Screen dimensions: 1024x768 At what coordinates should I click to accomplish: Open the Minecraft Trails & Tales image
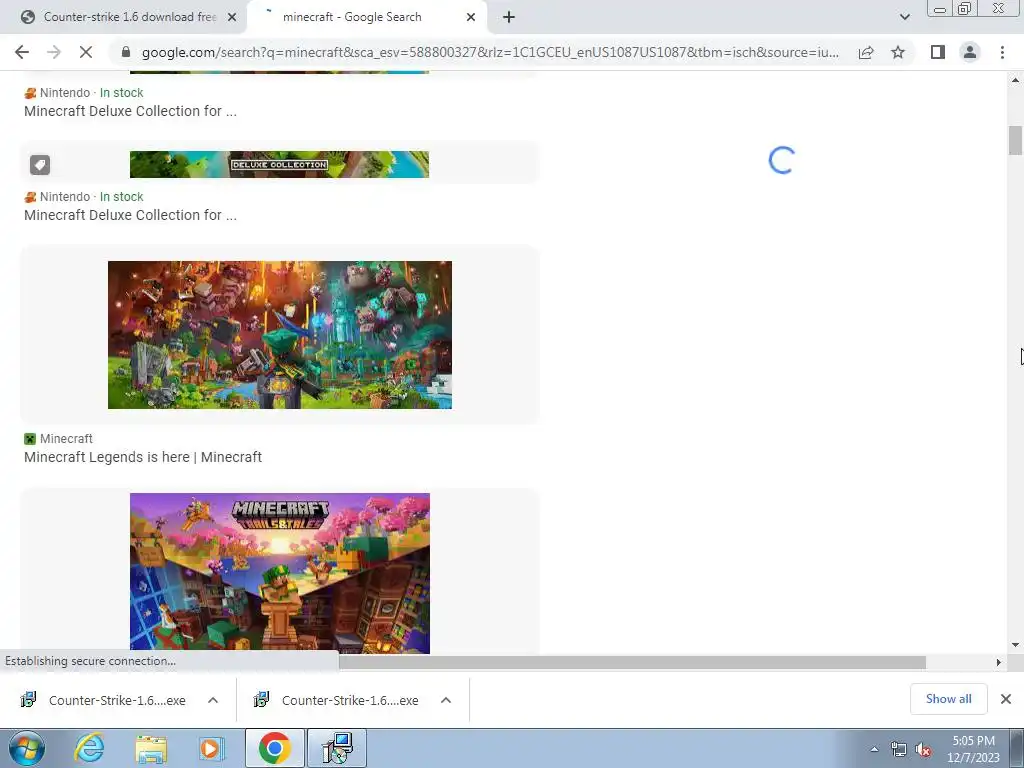[280, 573]
